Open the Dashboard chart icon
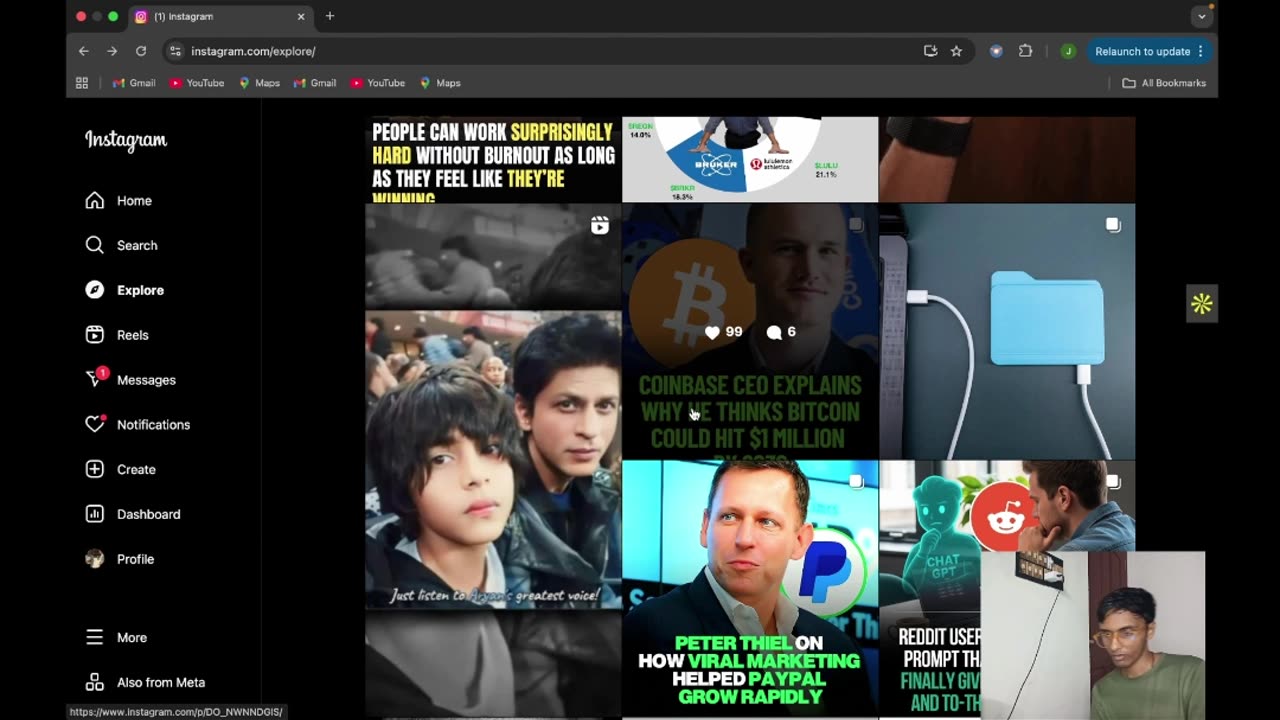This screenshot has height=720, width=1280. [x=95, y=514]
